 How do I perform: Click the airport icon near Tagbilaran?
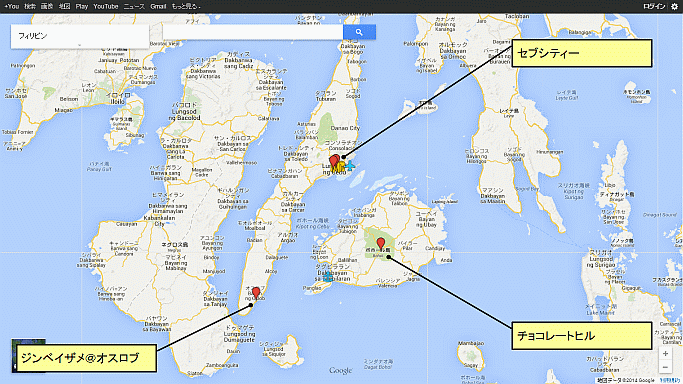[328, 276]
